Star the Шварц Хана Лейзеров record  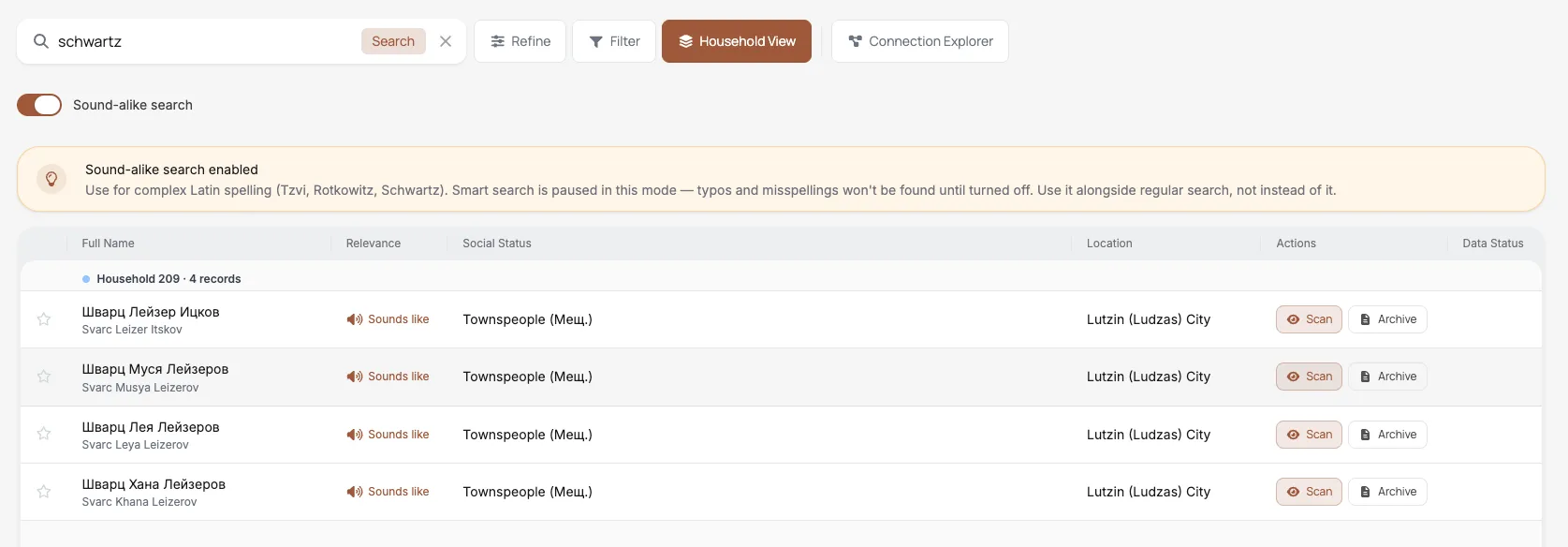point(44,492)
